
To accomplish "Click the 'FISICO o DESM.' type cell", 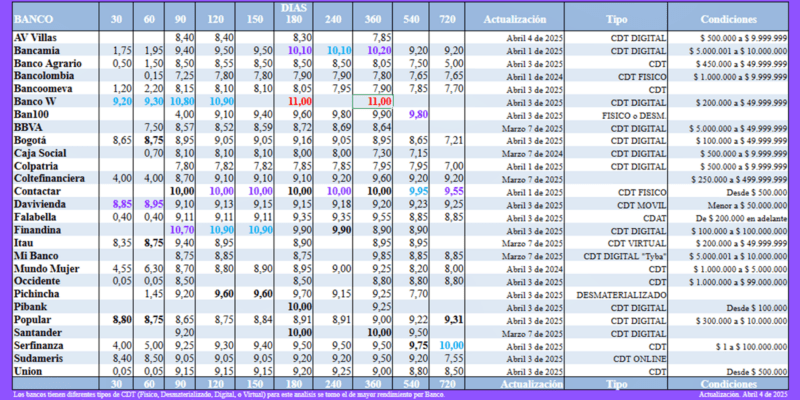I will tap(634, 115).
